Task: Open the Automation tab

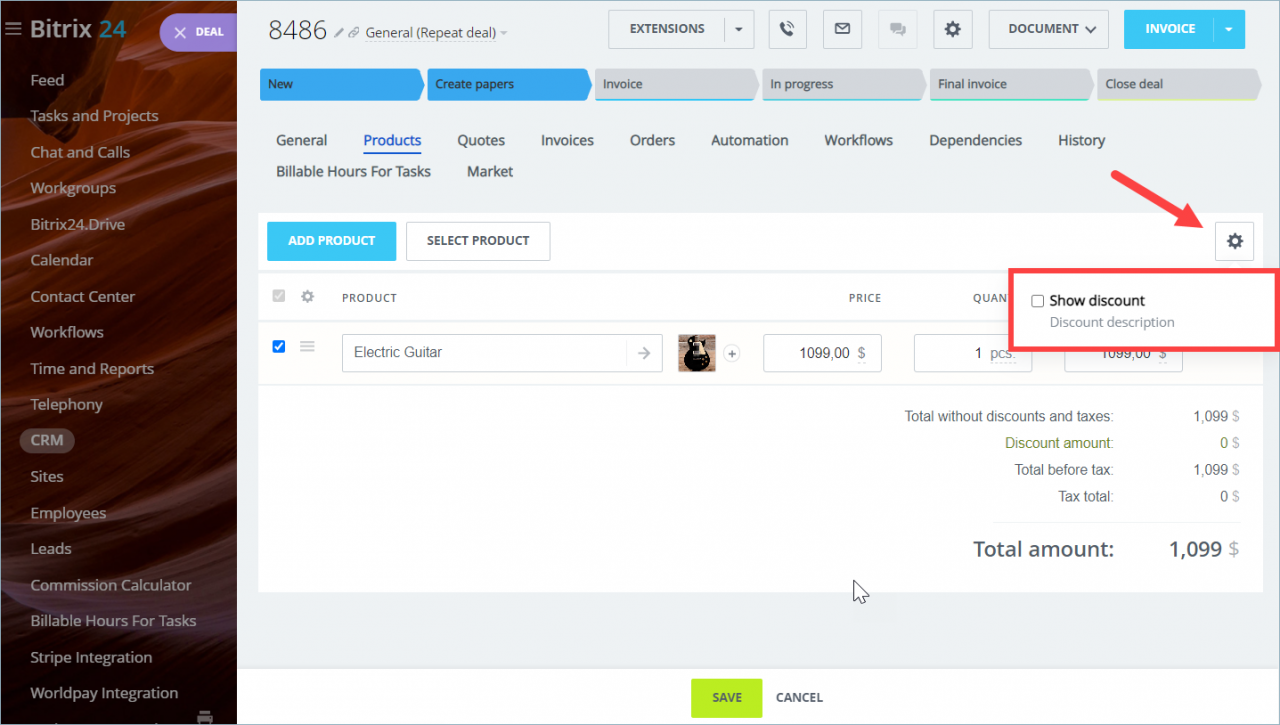Action: pyautogui.click(x=750, y=140)
